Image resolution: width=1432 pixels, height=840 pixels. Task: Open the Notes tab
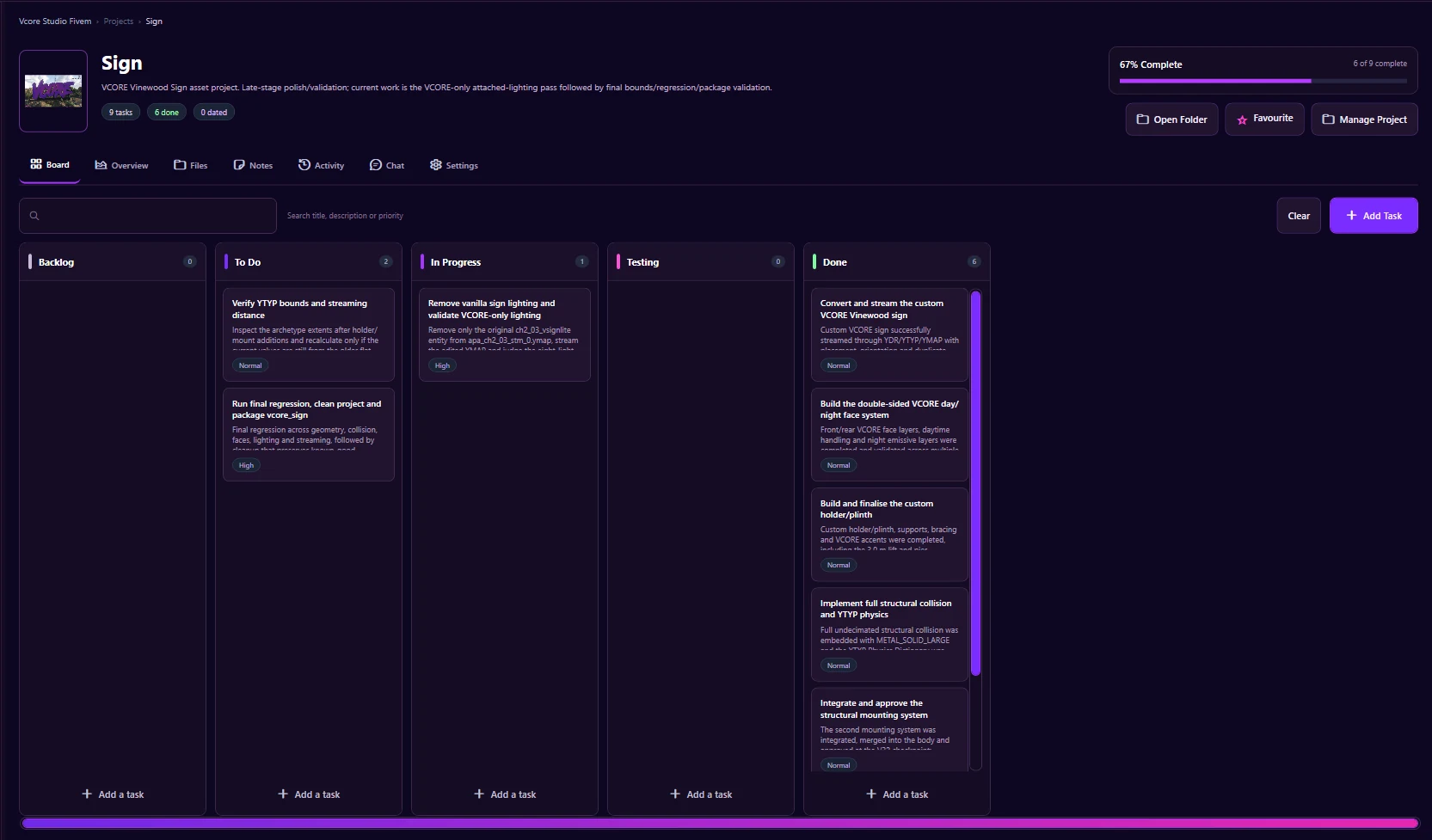[x=253, y=165]
